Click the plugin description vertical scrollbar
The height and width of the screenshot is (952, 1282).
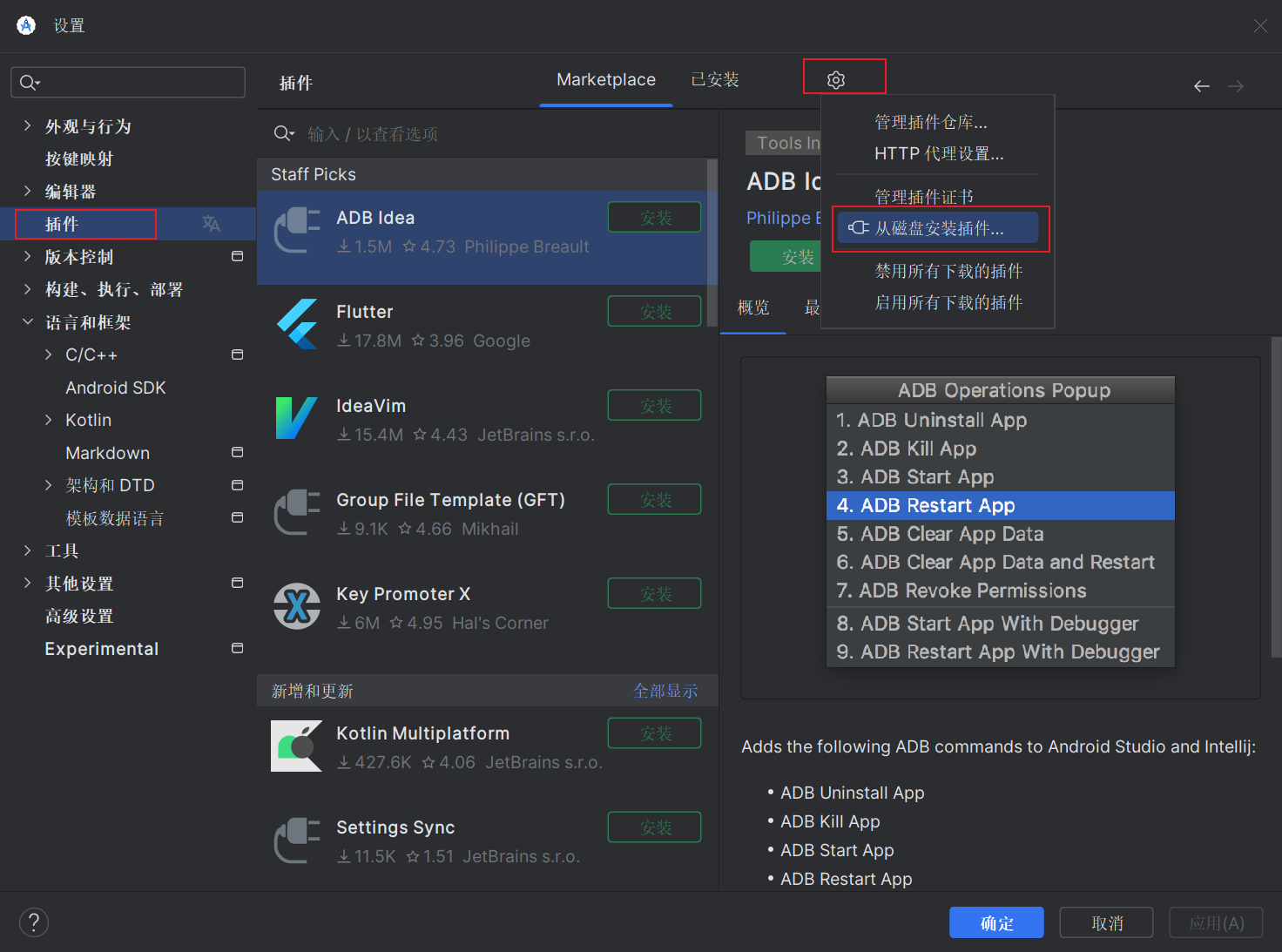click(1276, 496)
